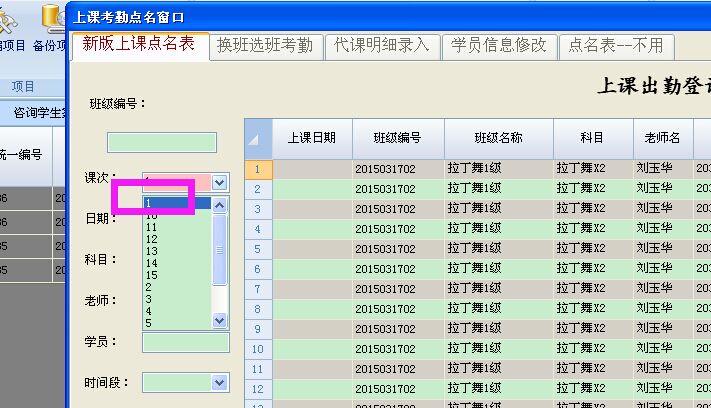Go to the 学员信息修改 tab

pos(498,45)
